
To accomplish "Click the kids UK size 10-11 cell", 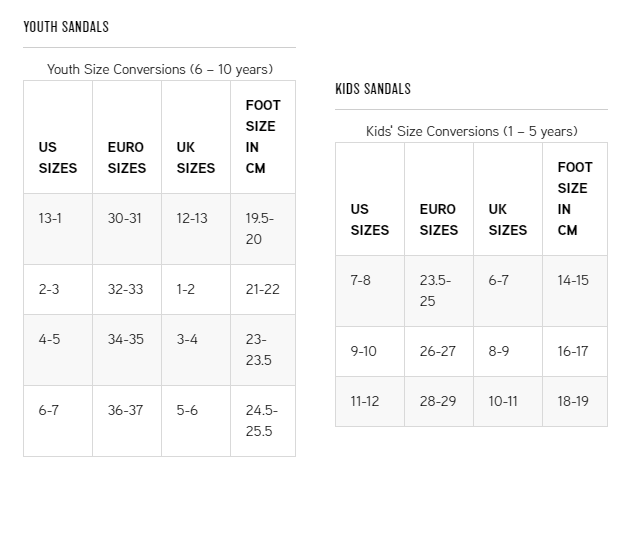I will click(508, 401).
